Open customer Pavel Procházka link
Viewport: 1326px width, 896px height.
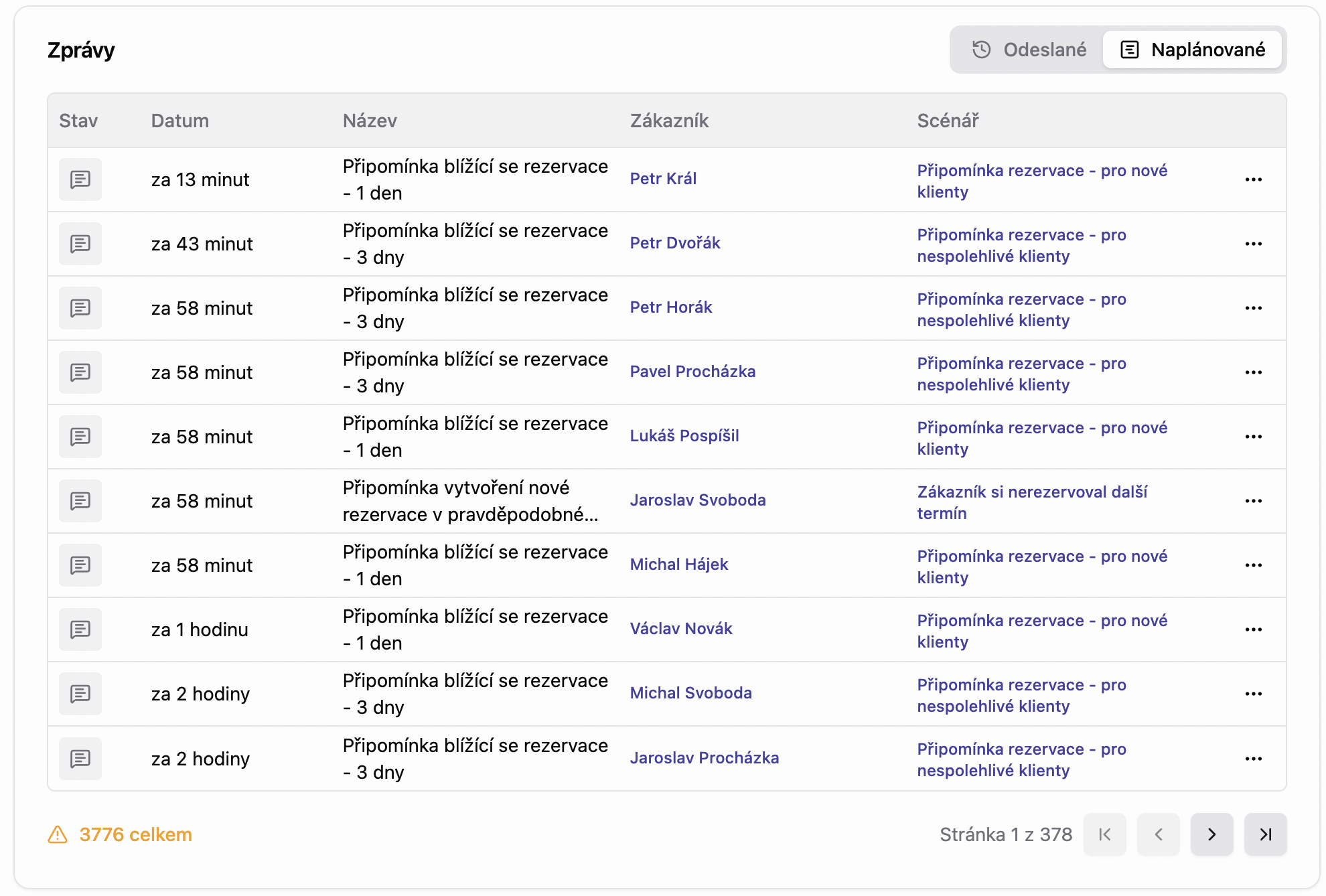tap(692, 372)
